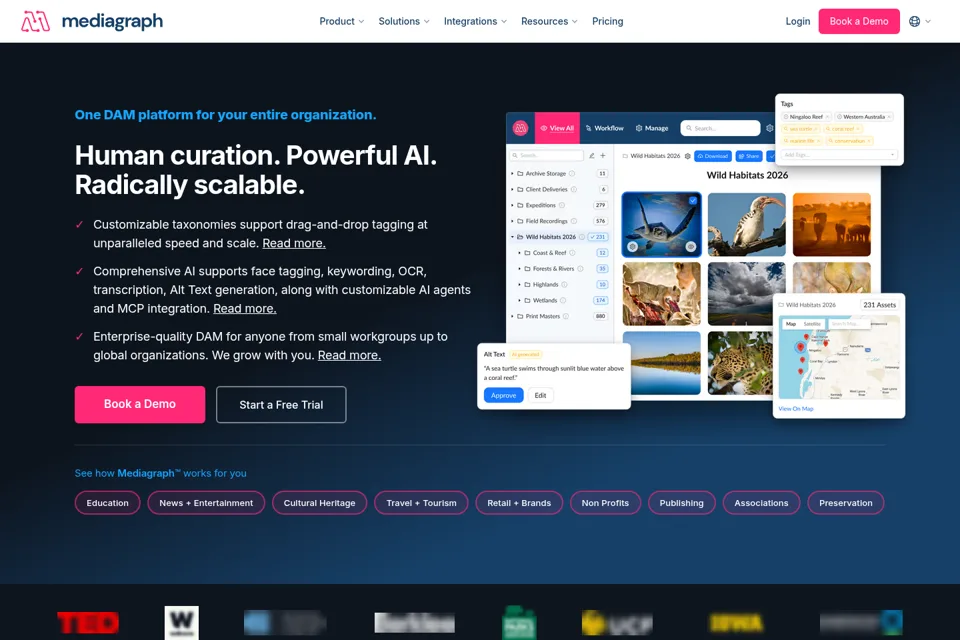Click the red TED logo in the customer strip
Image resolution: width=960 pixels, height=640 pixels.
88,623
